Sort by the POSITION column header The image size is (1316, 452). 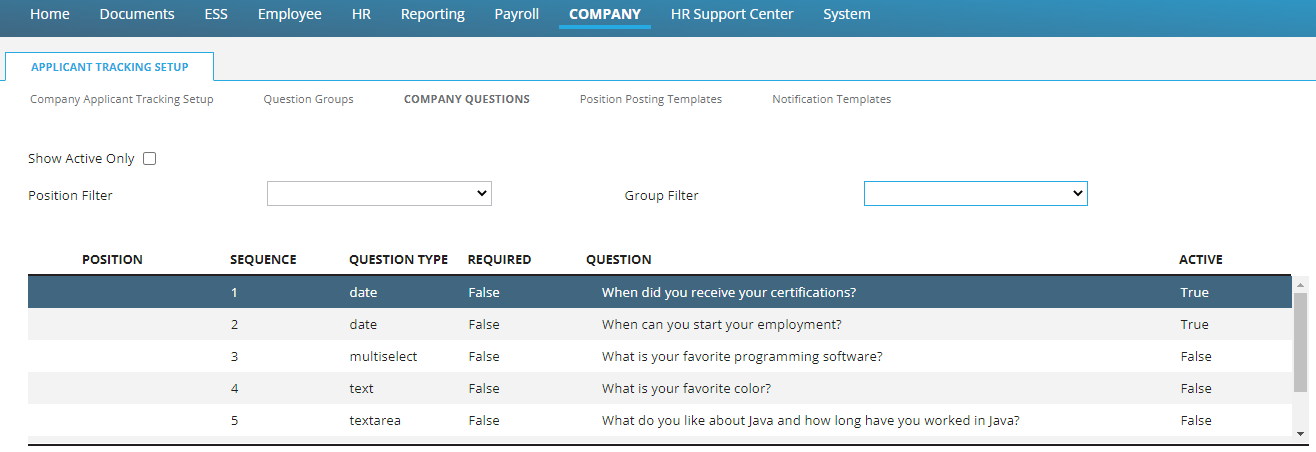112,259
